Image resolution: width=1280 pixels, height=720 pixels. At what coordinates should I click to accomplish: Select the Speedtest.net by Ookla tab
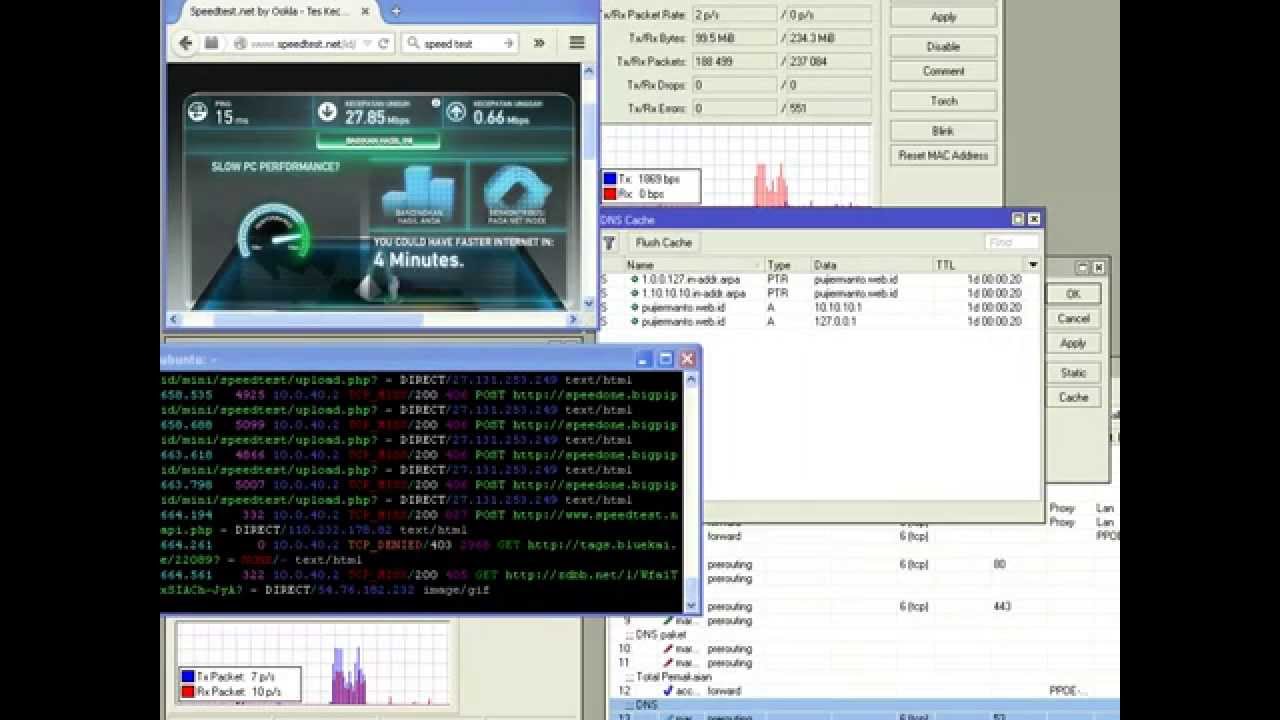270,12
